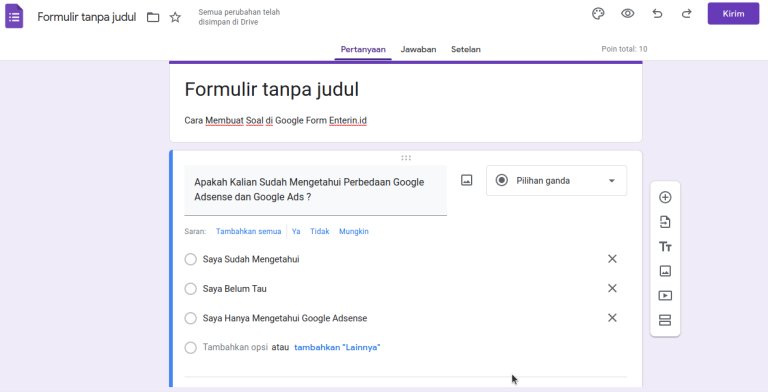Preview the form with eye icon
768x392 pixels.
(627, 14)
